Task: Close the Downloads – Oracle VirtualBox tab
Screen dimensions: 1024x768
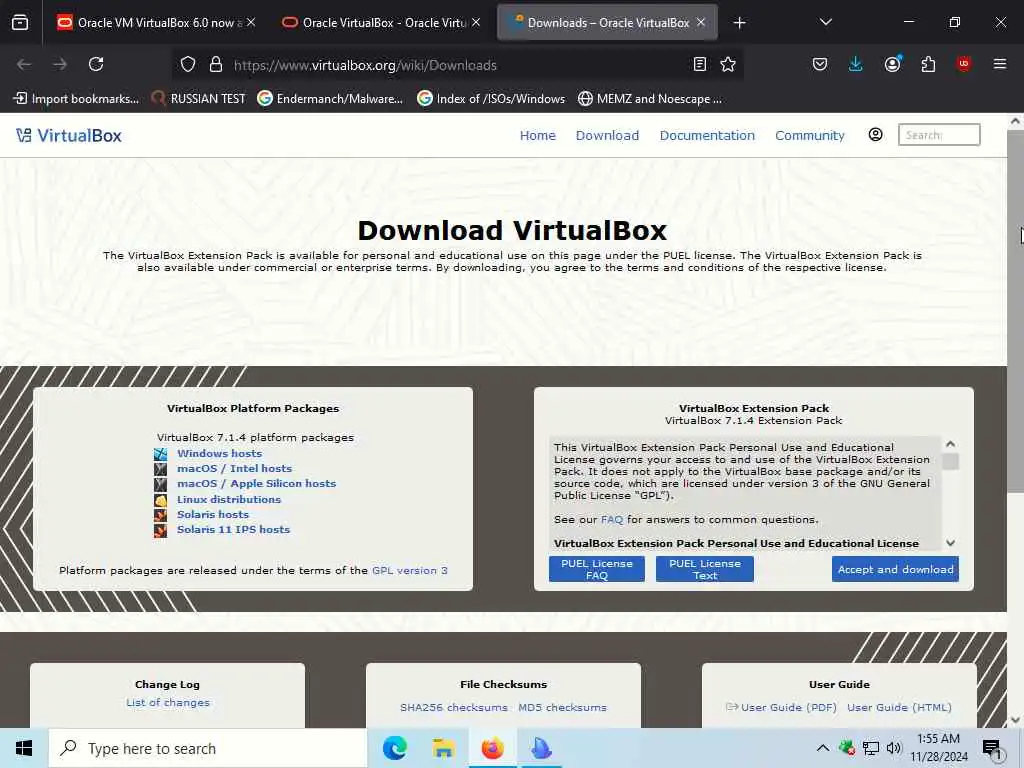Action: [x=701, y=22]
